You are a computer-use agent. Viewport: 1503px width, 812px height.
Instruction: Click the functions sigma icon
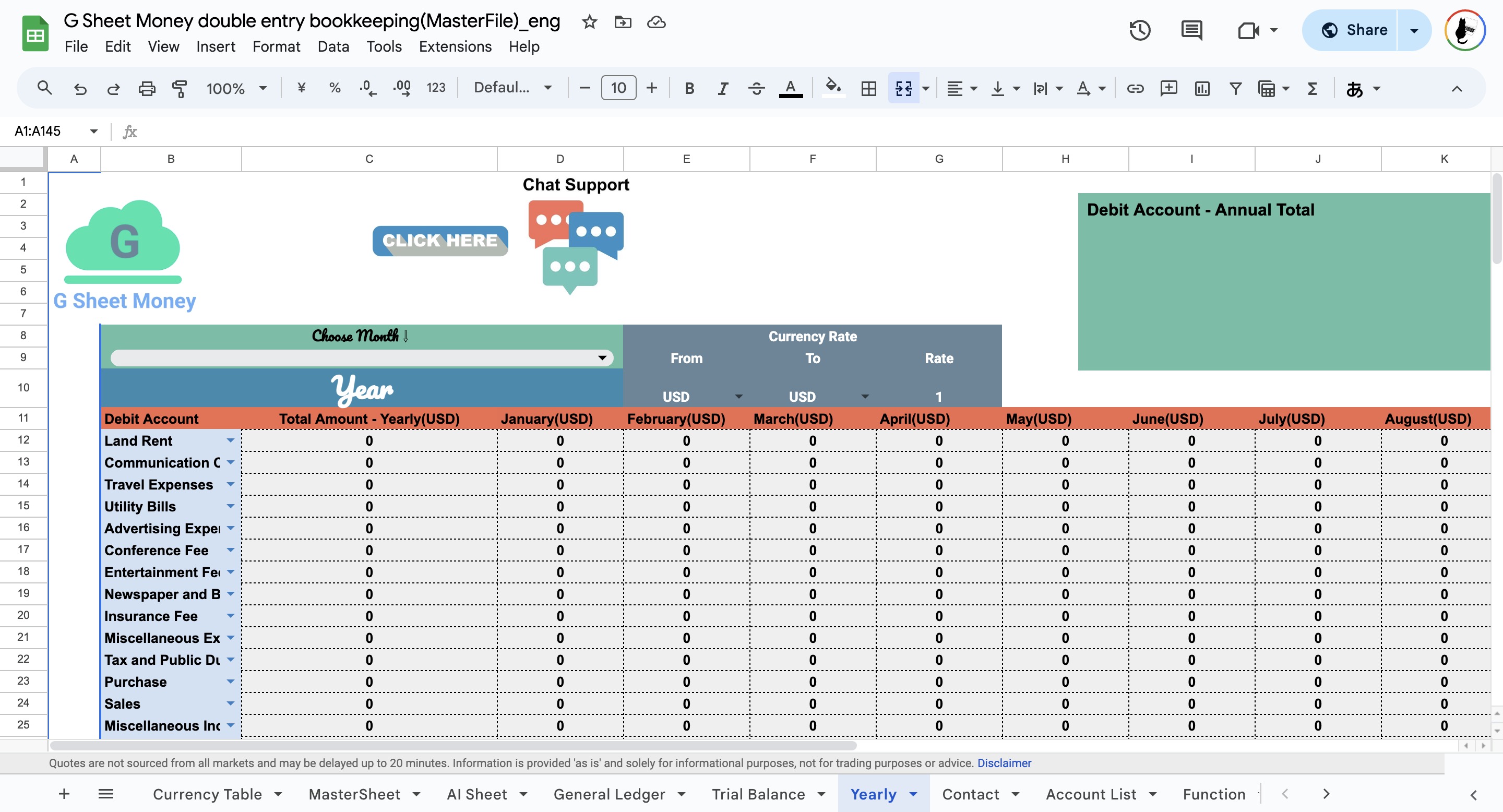pos(1312,89)
